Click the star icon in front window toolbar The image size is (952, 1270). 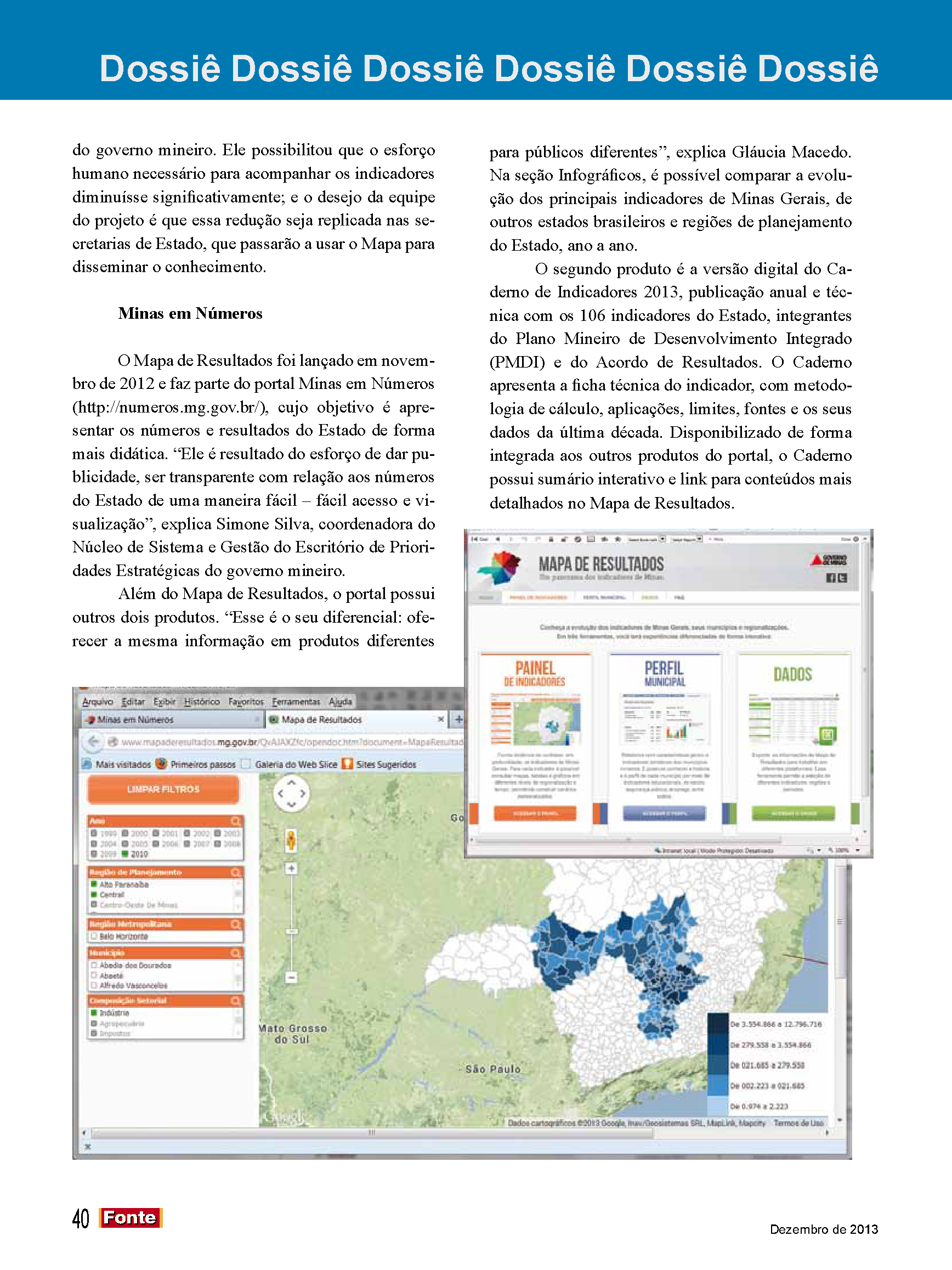click(617, 539)
